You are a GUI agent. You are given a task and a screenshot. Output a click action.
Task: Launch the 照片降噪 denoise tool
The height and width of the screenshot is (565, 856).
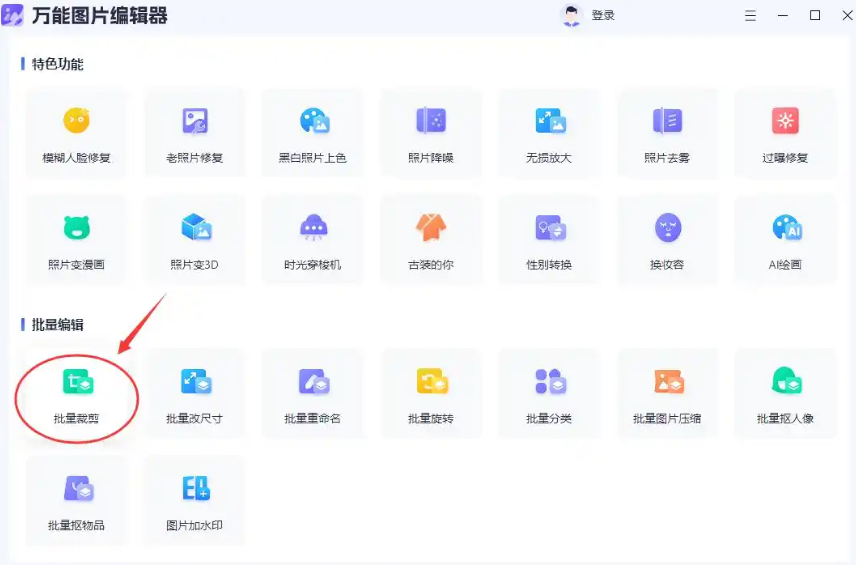coord(431,134)
